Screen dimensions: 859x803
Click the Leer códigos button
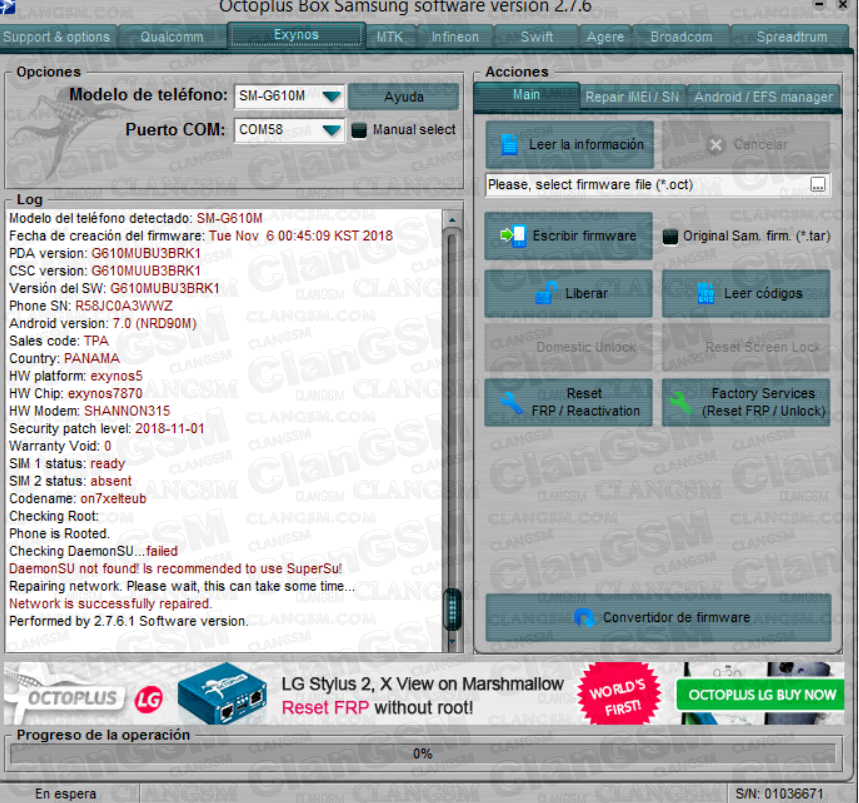(746, 294)
